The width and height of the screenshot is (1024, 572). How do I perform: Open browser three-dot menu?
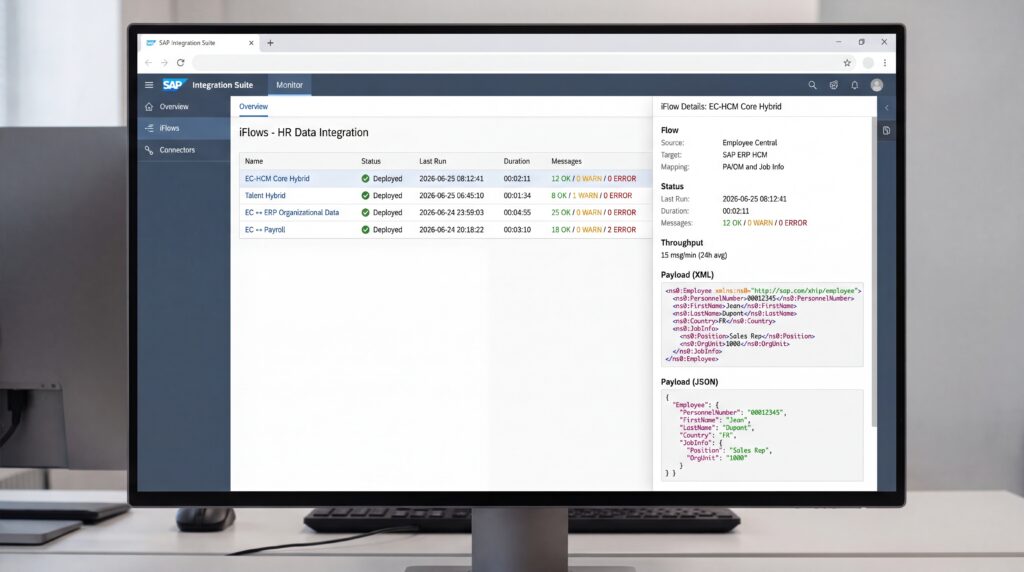(x=885, y=63)
